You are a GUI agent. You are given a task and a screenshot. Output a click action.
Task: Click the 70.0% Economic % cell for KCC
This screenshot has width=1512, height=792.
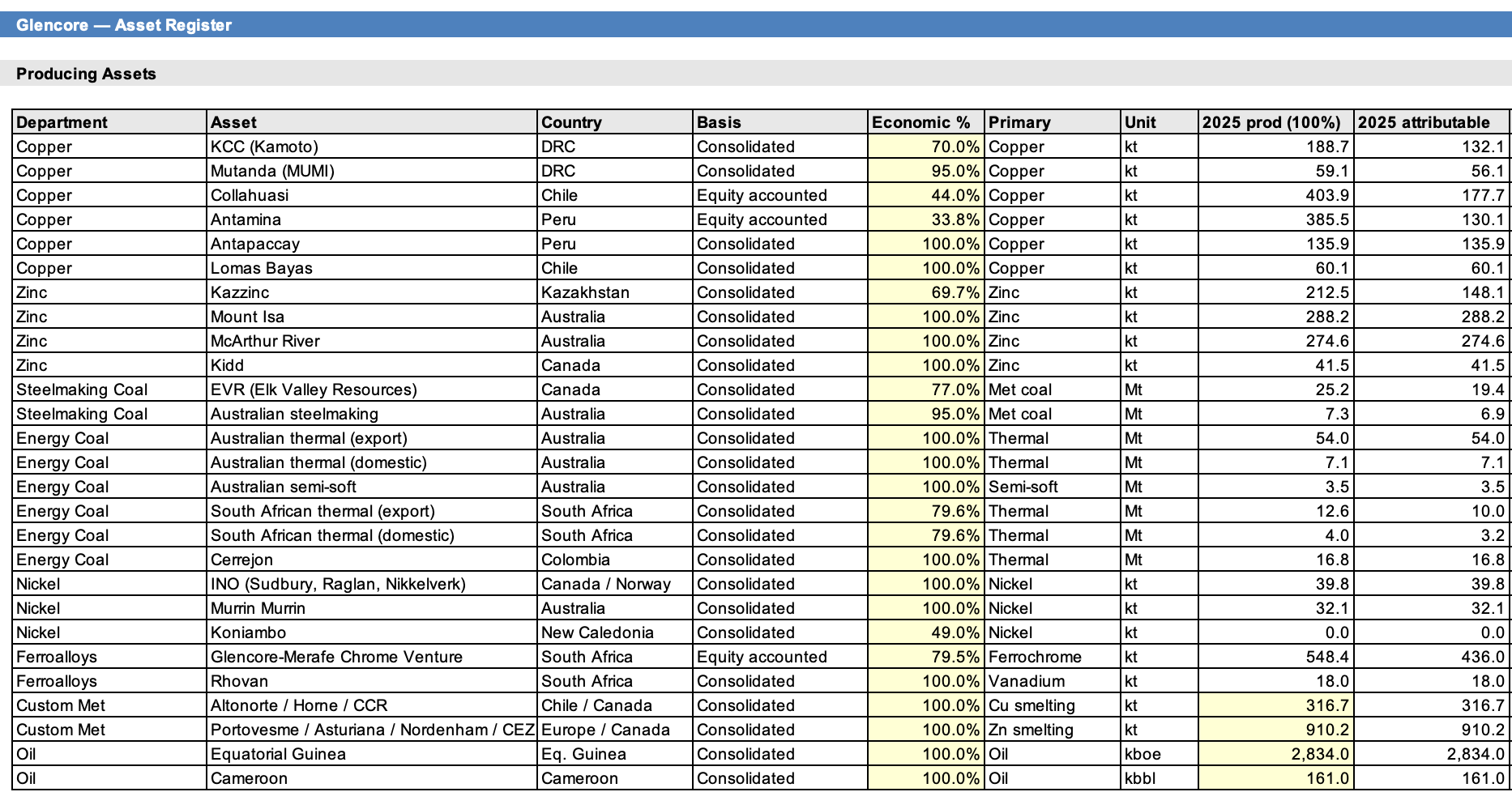point(926,147)
